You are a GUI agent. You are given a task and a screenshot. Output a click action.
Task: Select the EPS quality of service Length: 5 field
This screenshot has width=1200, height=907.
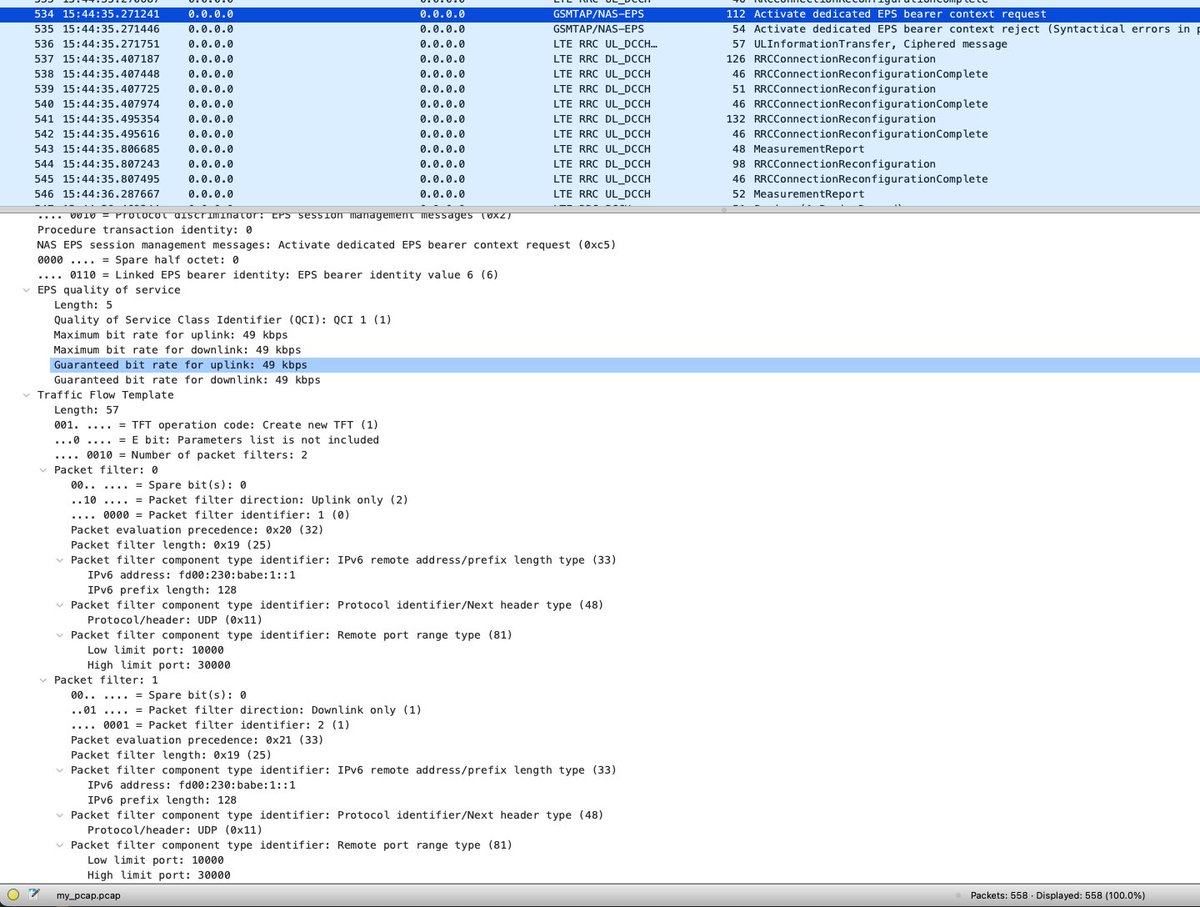coord(83,305)
